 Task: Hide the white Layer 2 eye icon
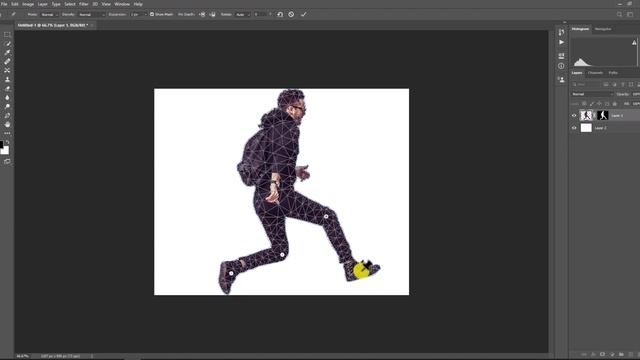[574, 128]
